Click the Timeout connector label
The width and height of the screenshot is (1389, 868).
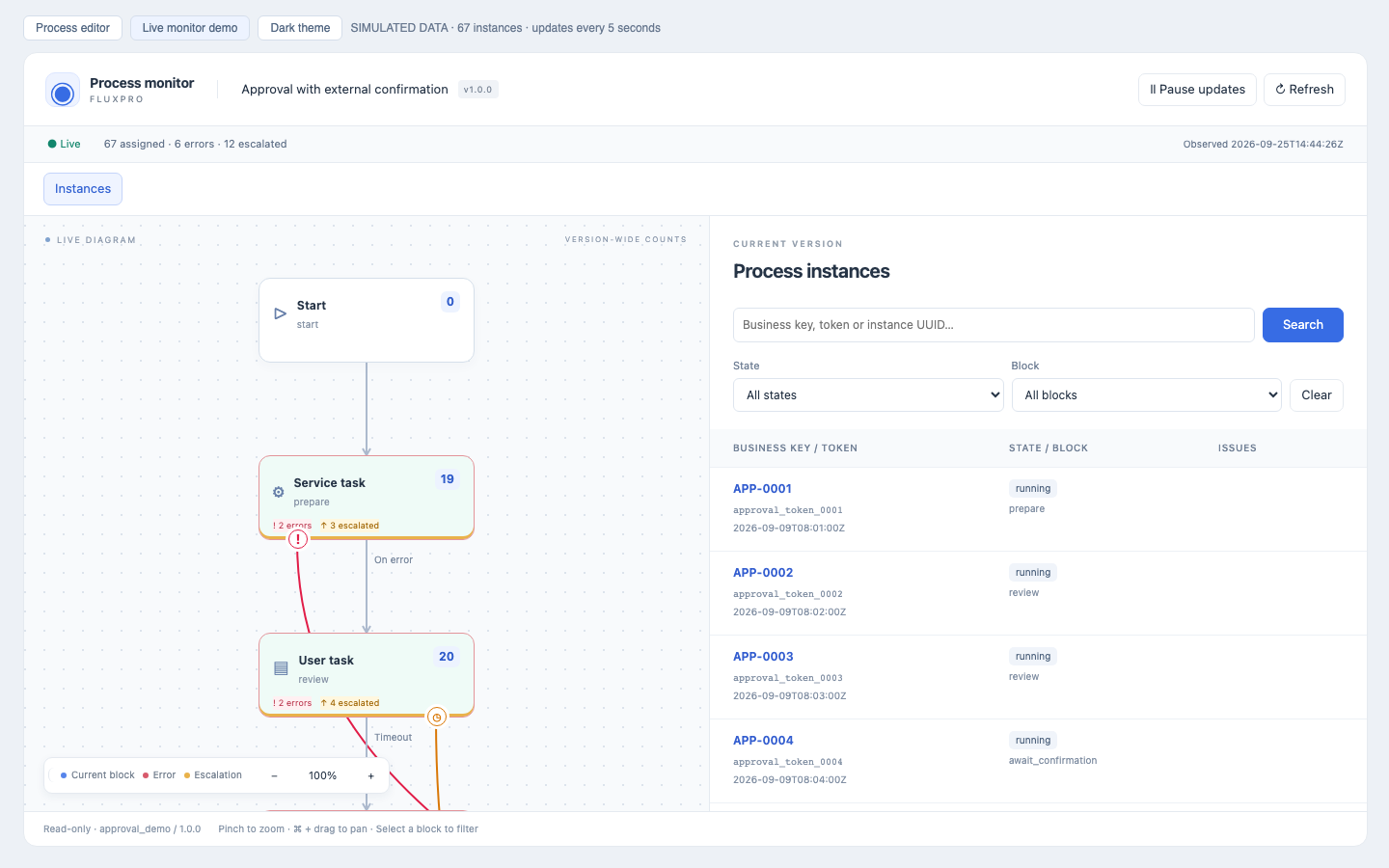393,738
